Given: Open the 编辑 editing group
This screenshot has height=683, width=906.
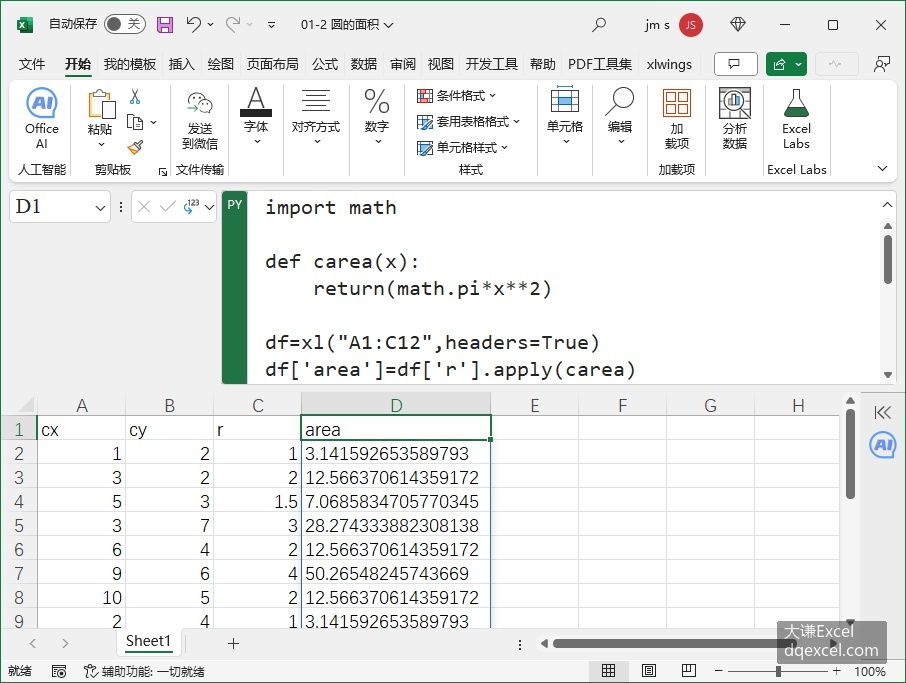Looking at the screenshot, I should pos(620,116).
